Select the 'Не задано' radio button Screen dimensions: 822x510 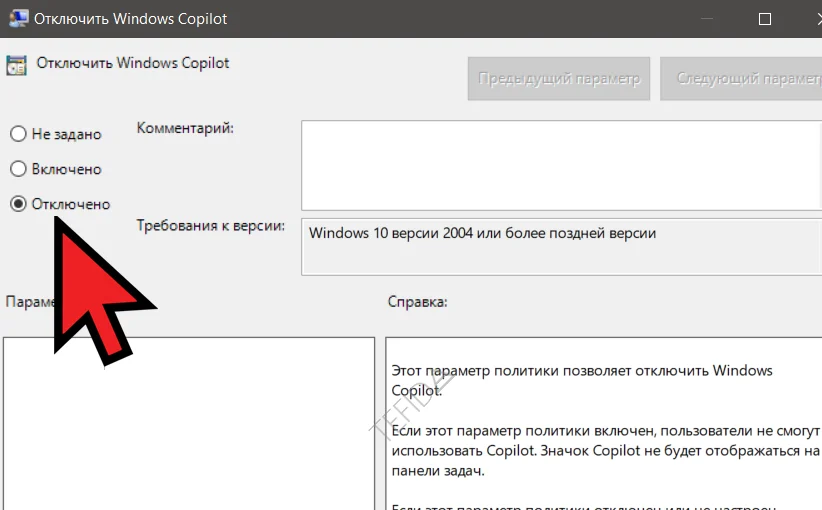tap(18, 134)
